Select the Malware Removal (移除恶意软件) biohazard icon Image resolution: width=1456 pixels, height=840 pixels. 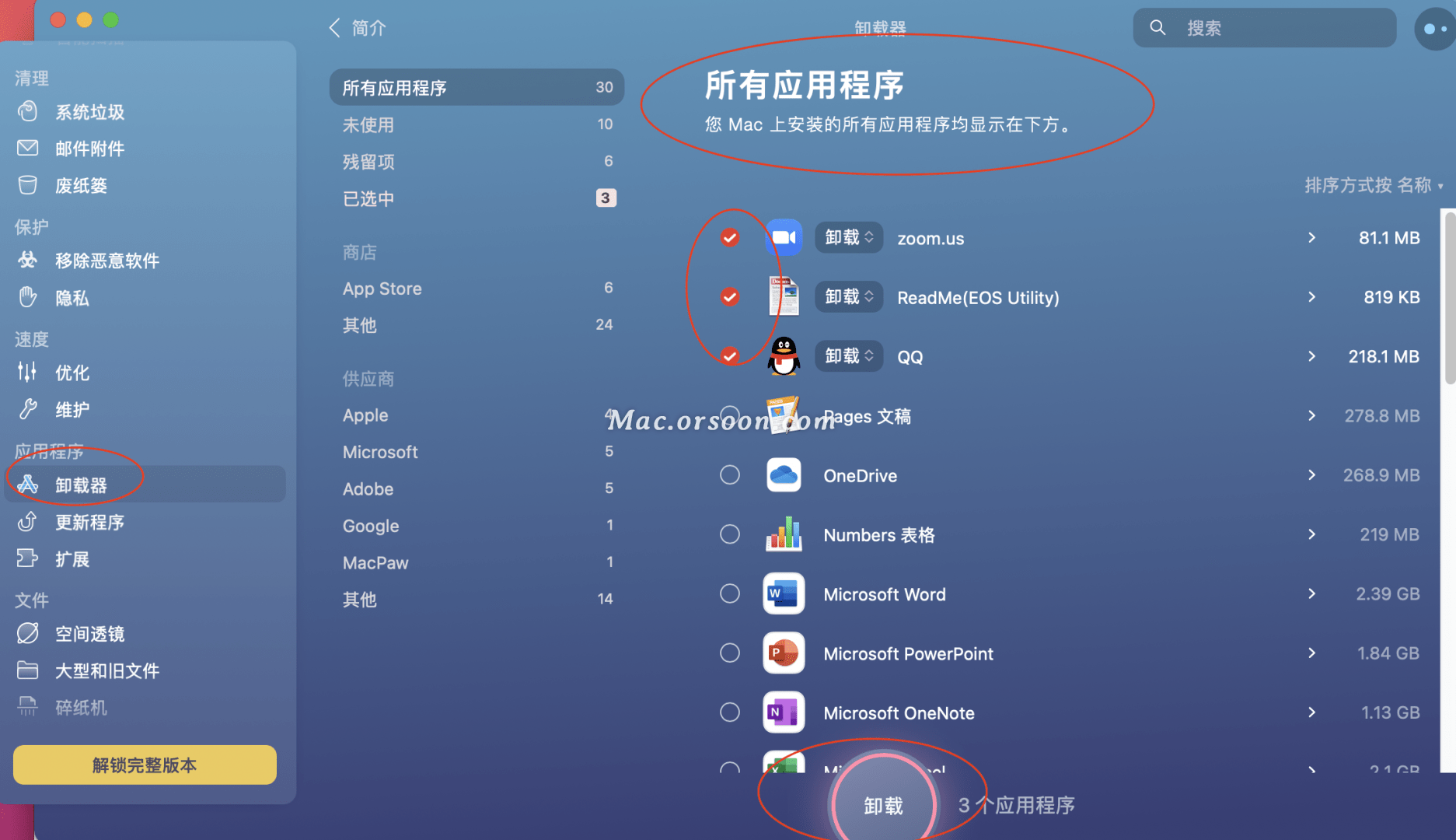(x=28, y=260)
